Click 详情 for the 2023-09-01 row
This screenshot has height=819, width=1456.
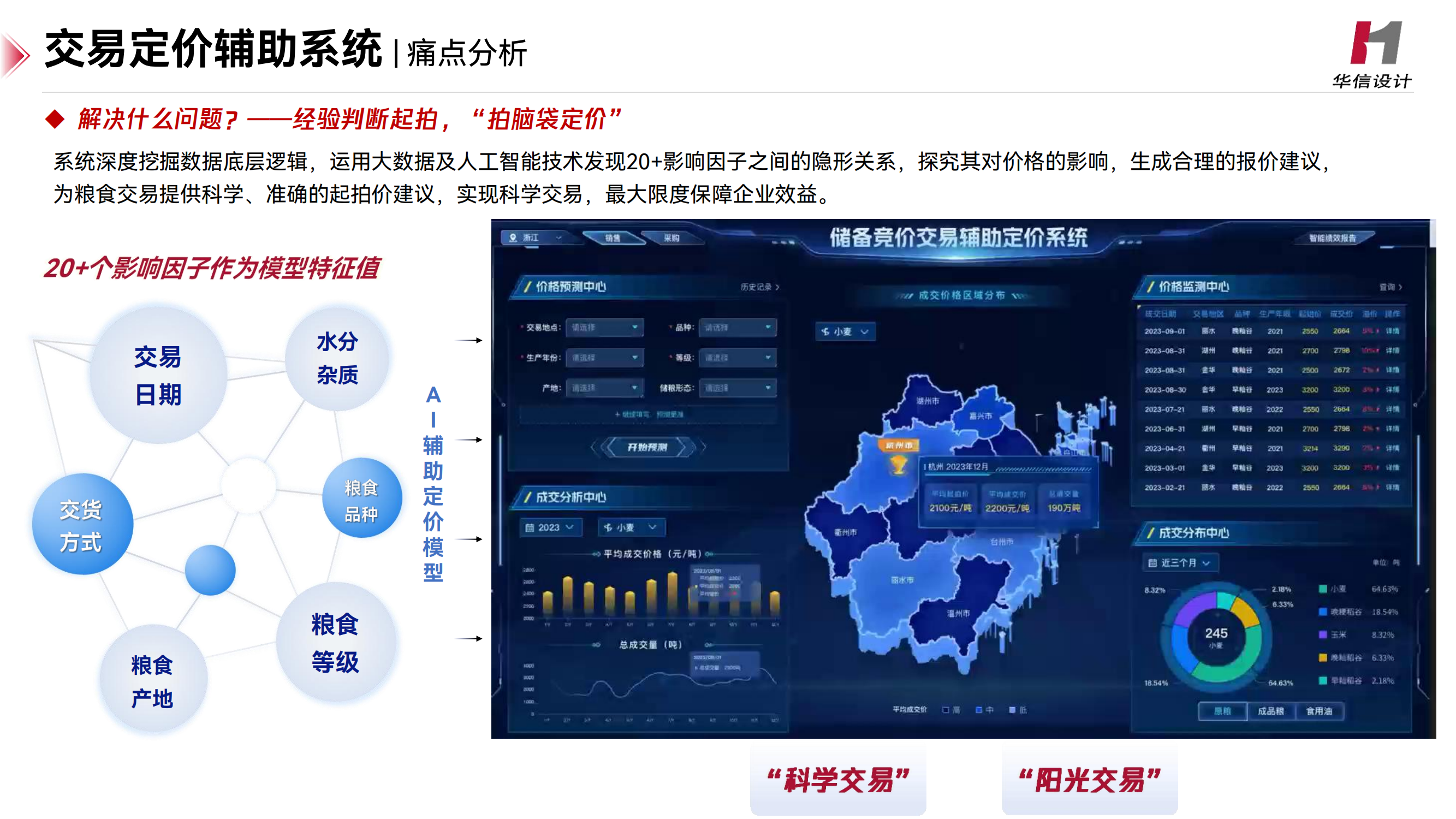click(1392, 331)
